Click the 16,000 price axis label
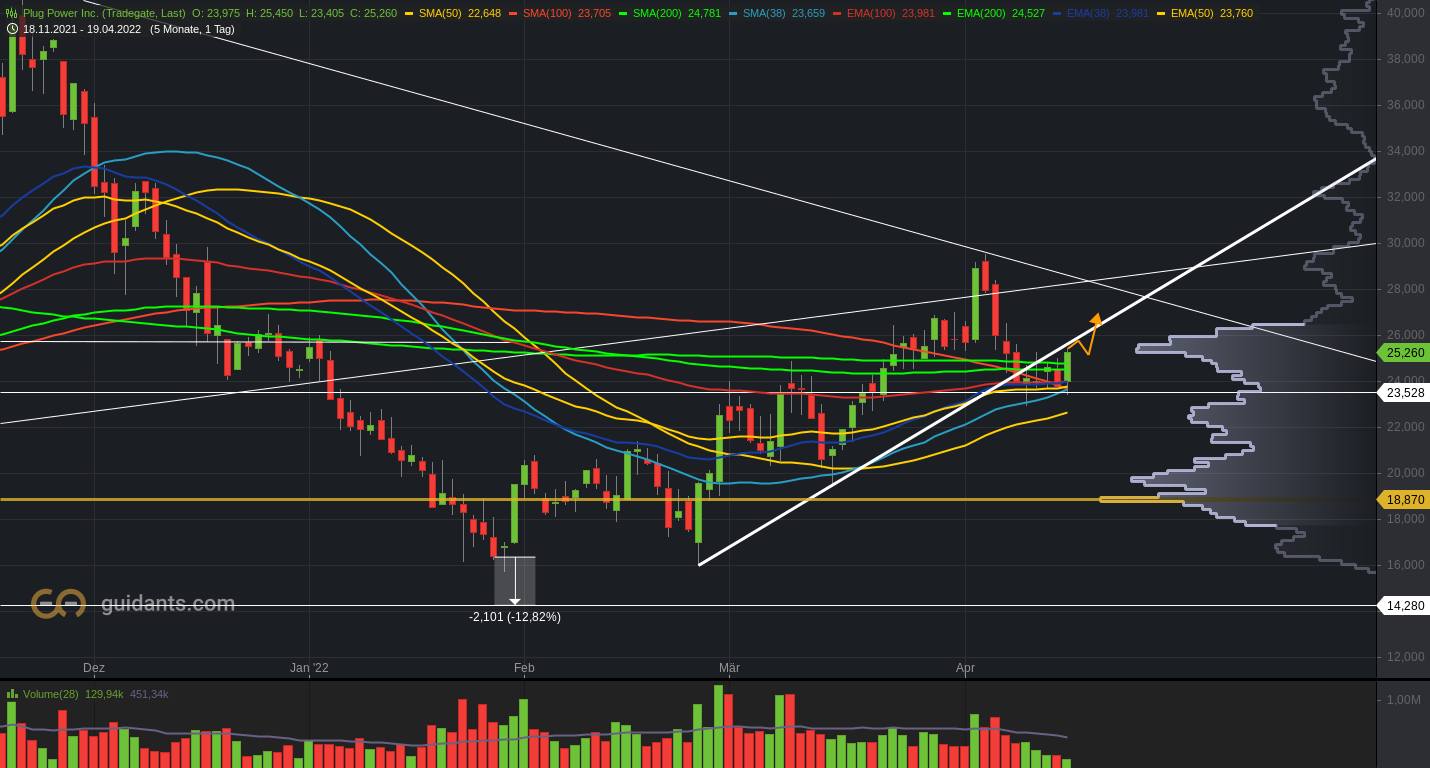The image size is (1430, 768). pos(1405,565)
